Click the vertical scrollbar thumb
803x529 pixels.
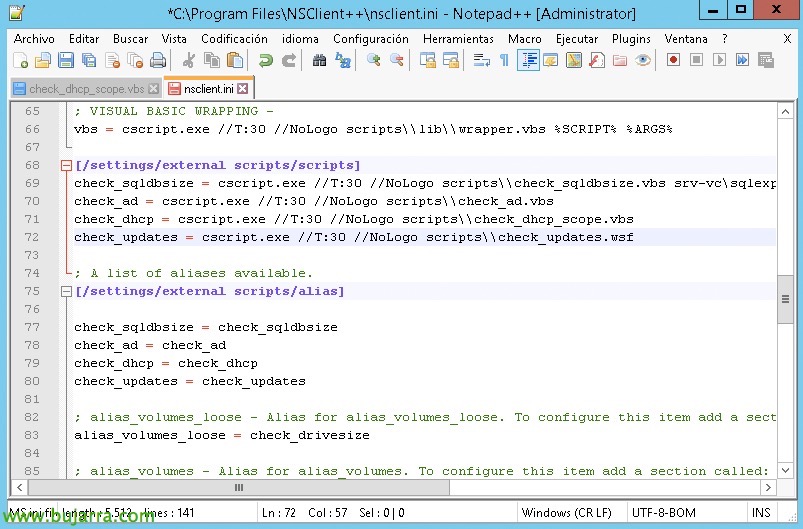click(785, 300)
